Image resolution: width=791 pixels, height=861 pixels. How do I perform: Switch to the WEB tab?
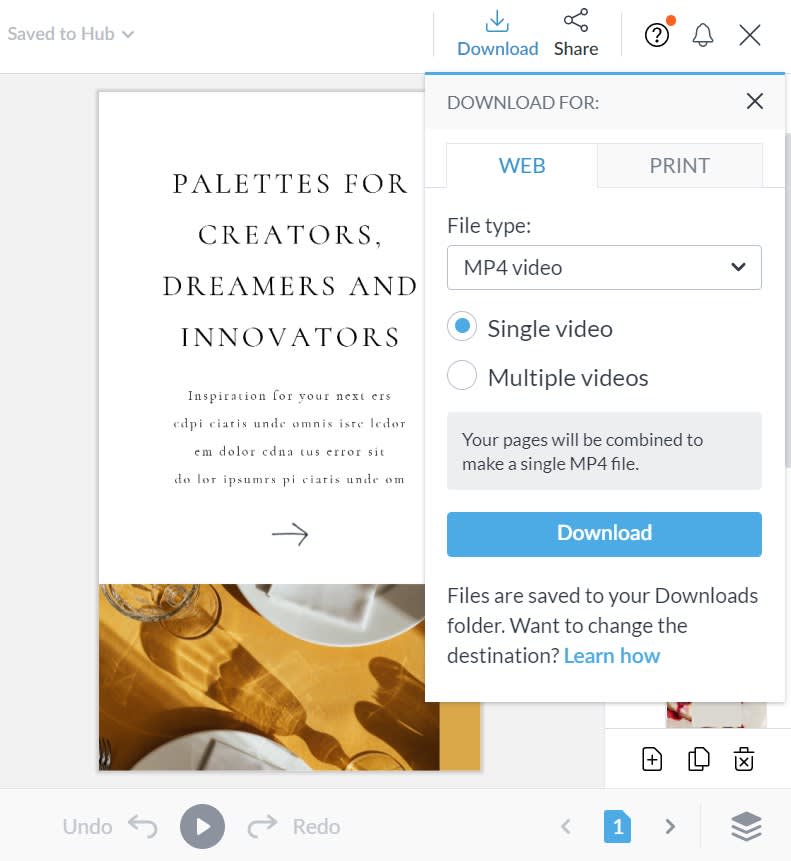[521, 165]
